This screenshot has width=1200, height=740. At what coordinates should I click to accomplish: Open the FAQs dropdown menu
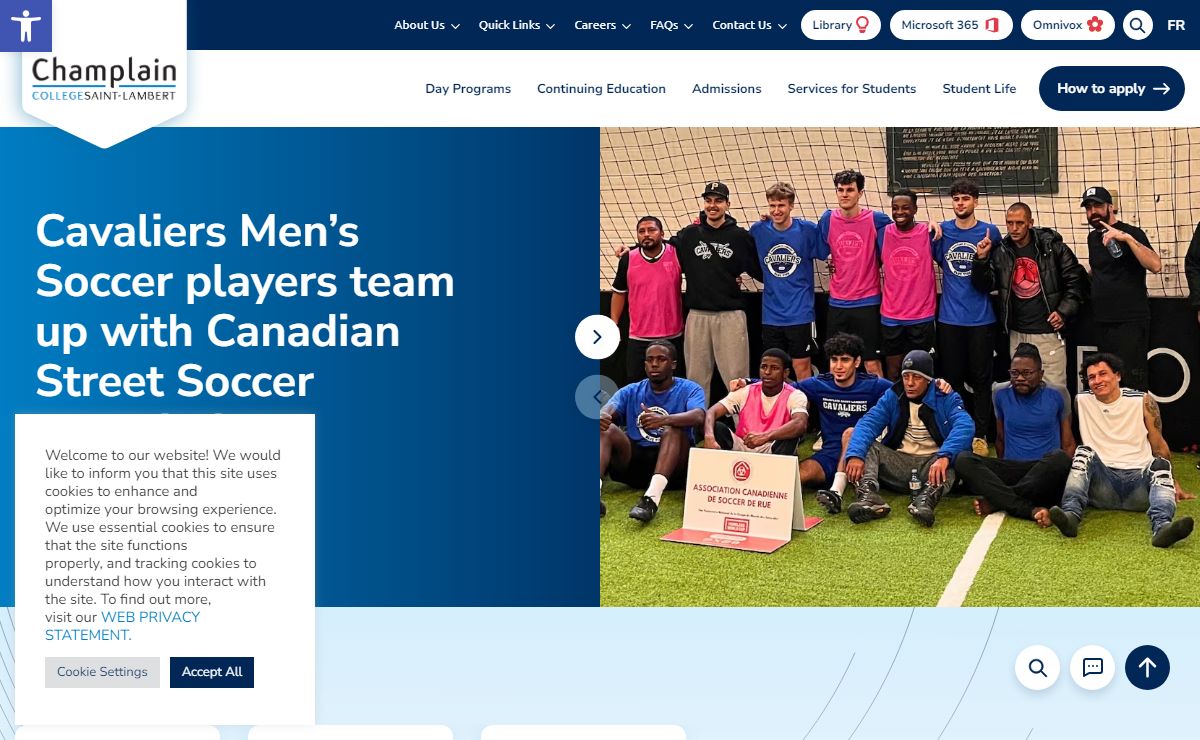(x=672, y=25)
